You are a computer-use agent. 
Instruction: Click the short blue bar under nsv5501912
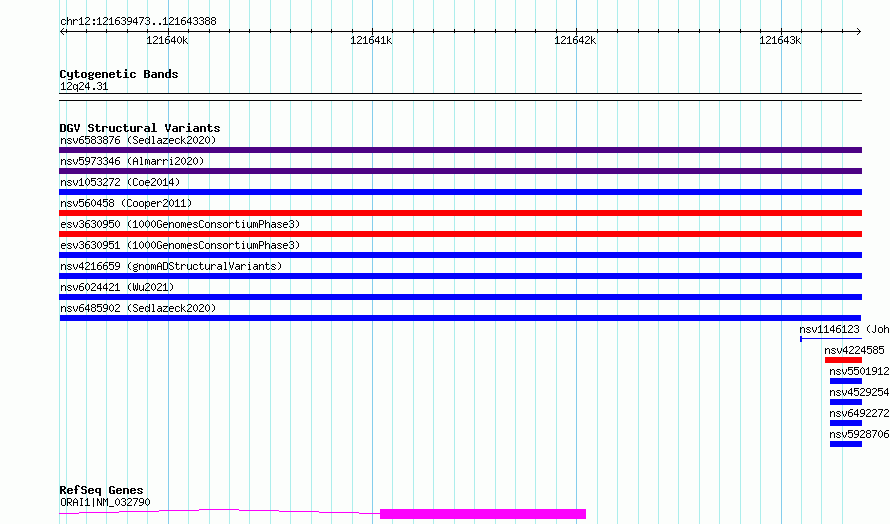(x=846, y=381)
